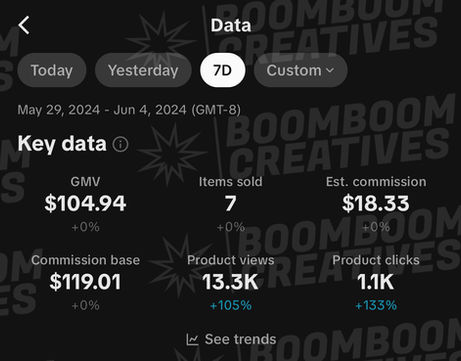Viewport: 461px width, 361px height.
Task: Tap the Key data heading
Action: click(62, 144)
